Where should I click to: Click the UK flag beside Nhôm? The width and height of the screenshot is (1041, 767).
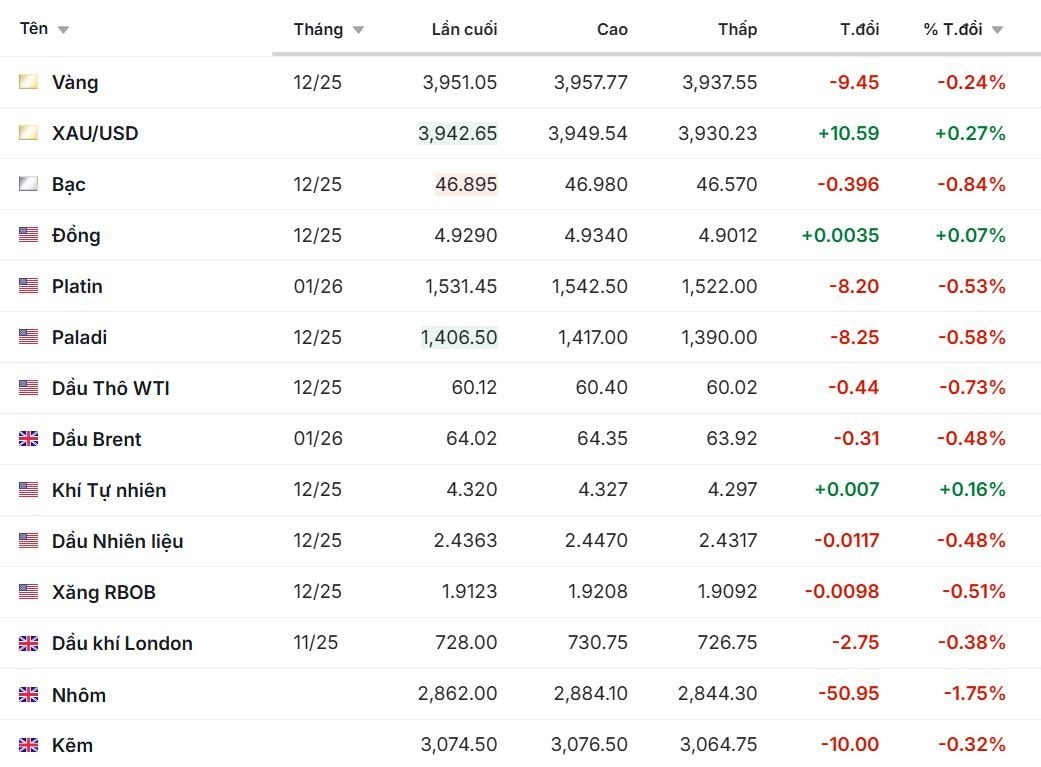28,694
